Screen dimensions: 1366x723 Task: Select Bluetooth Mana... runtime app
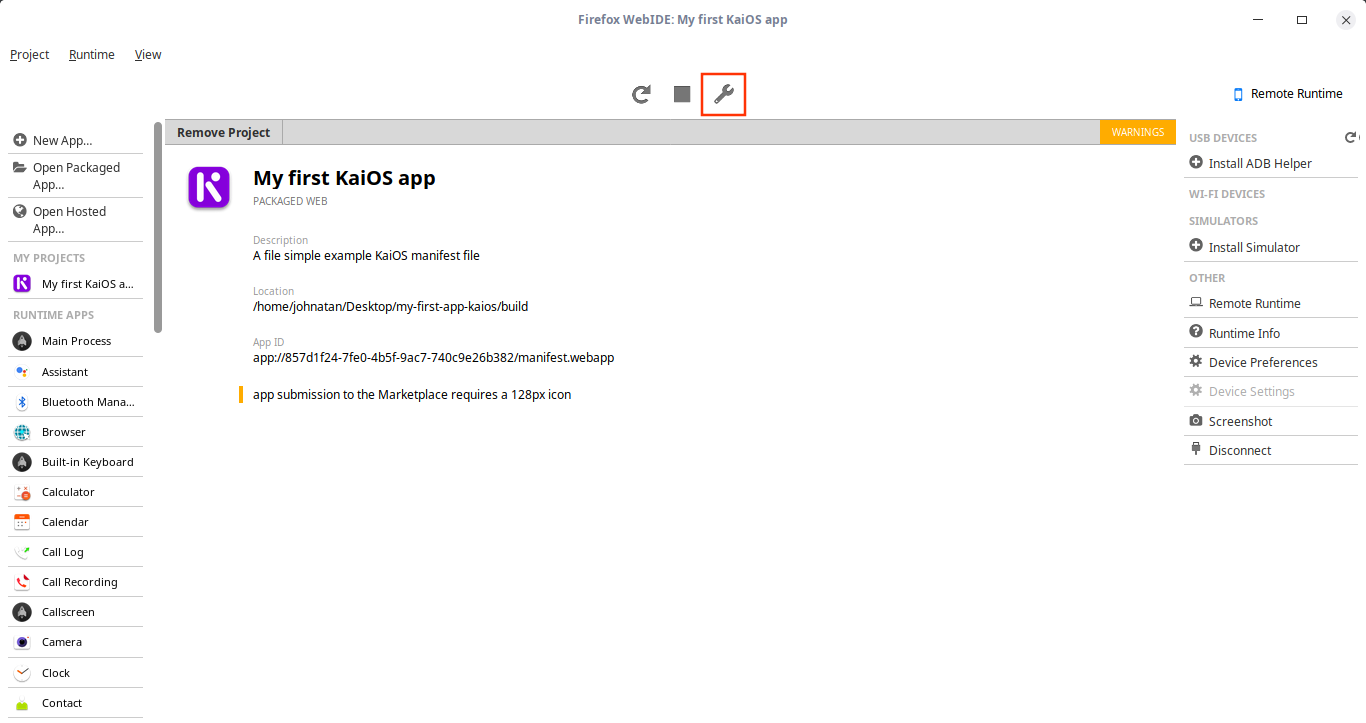[77, 402]
